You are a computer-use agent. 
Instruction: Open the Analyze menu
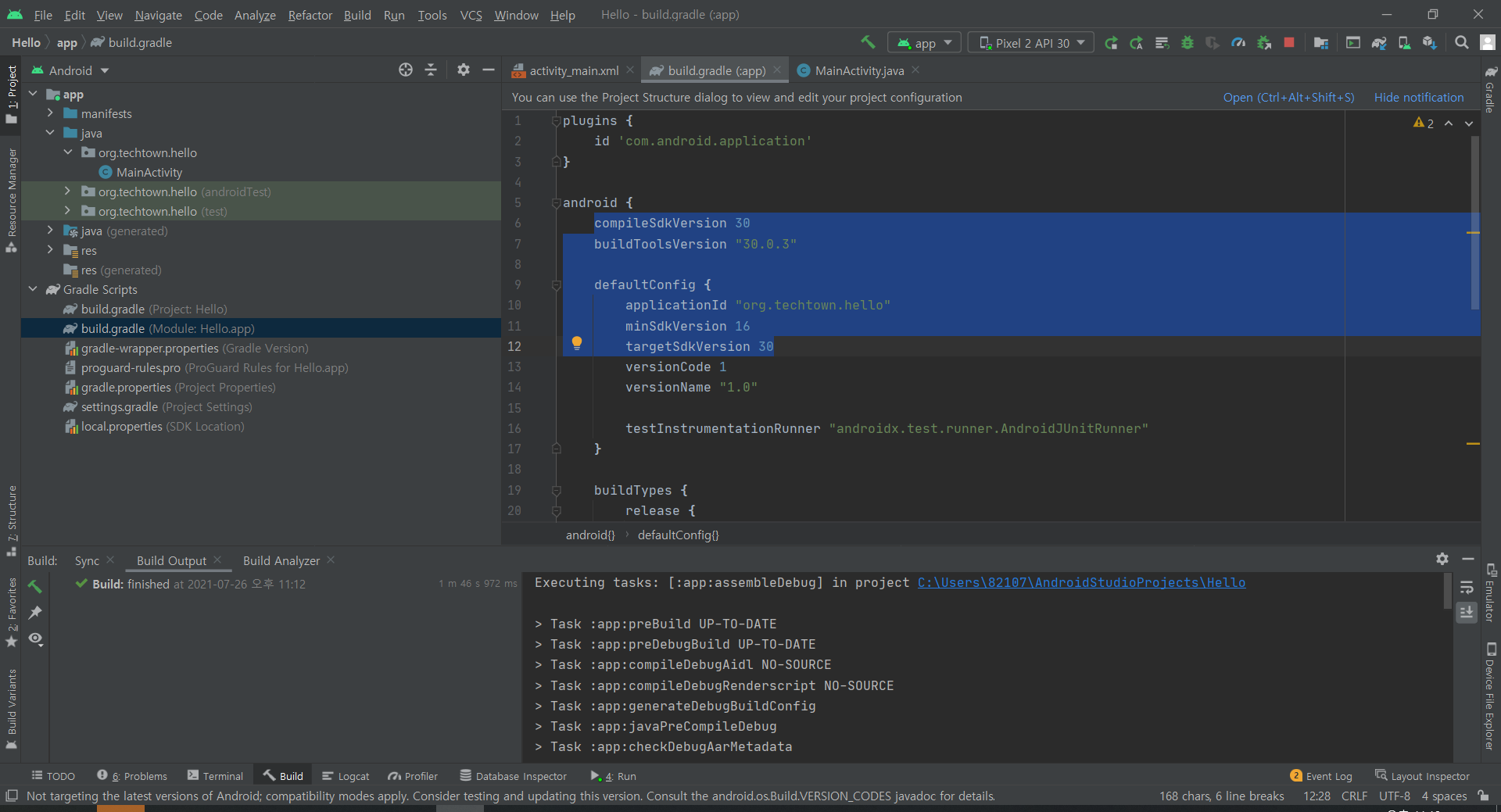(255, 15)
